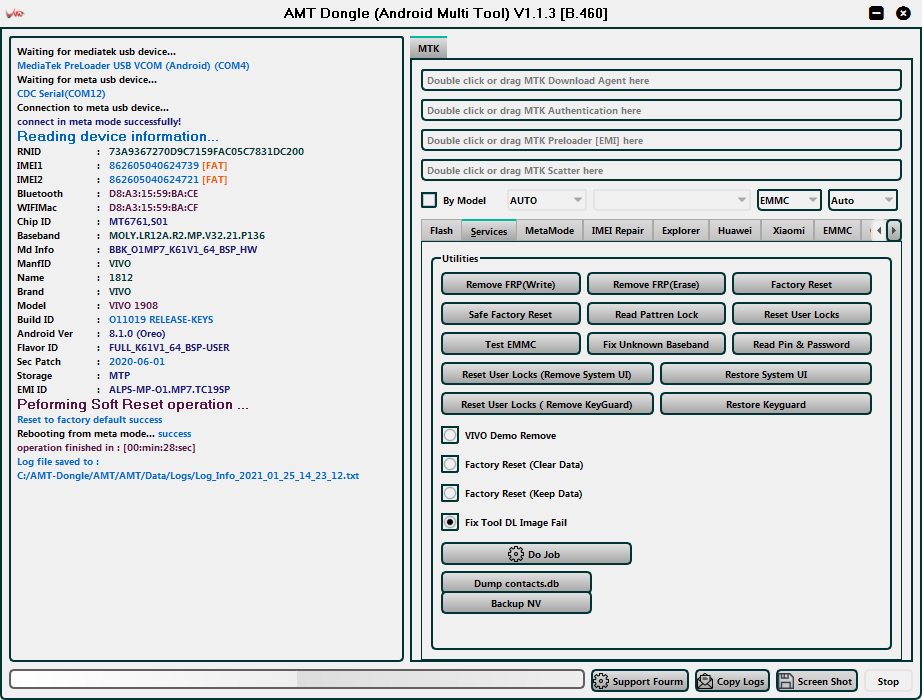922x700 pixels.
Task: Click the Fix Unknown Baseband button
Action: click(x=655, y=344)
